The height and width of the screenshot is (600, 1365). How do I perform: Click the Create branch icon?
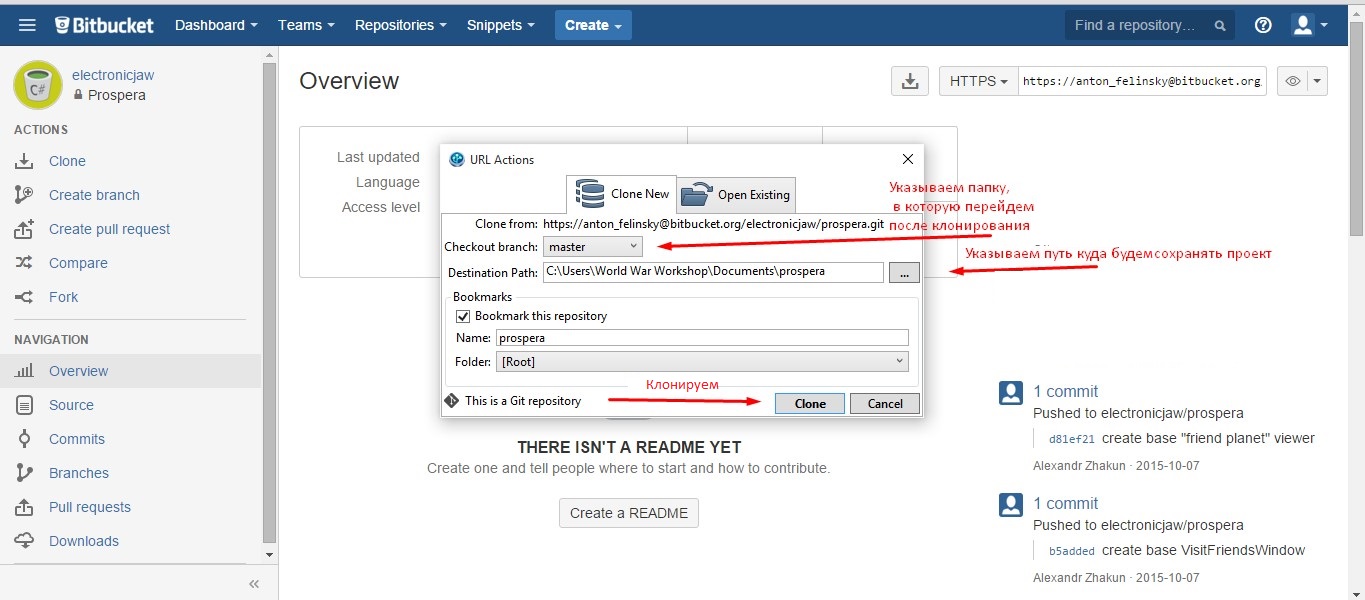pos(24,195)
